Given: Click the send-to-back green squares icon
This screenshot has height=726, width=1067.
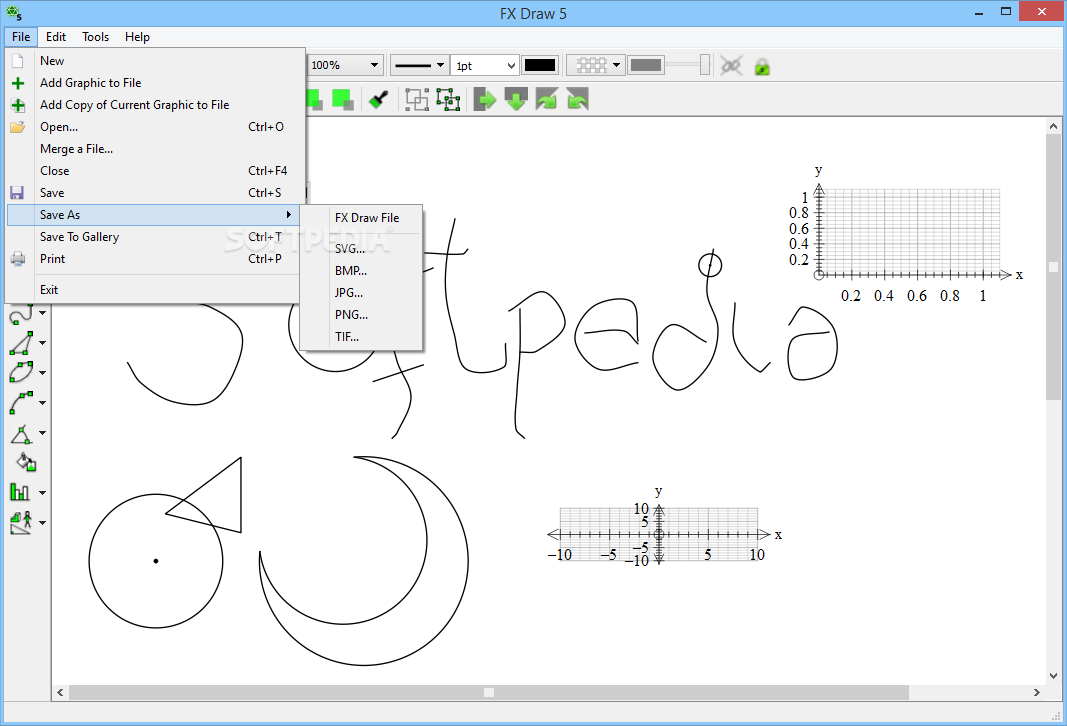Looking at the screenshot, I should click(342, 99).
